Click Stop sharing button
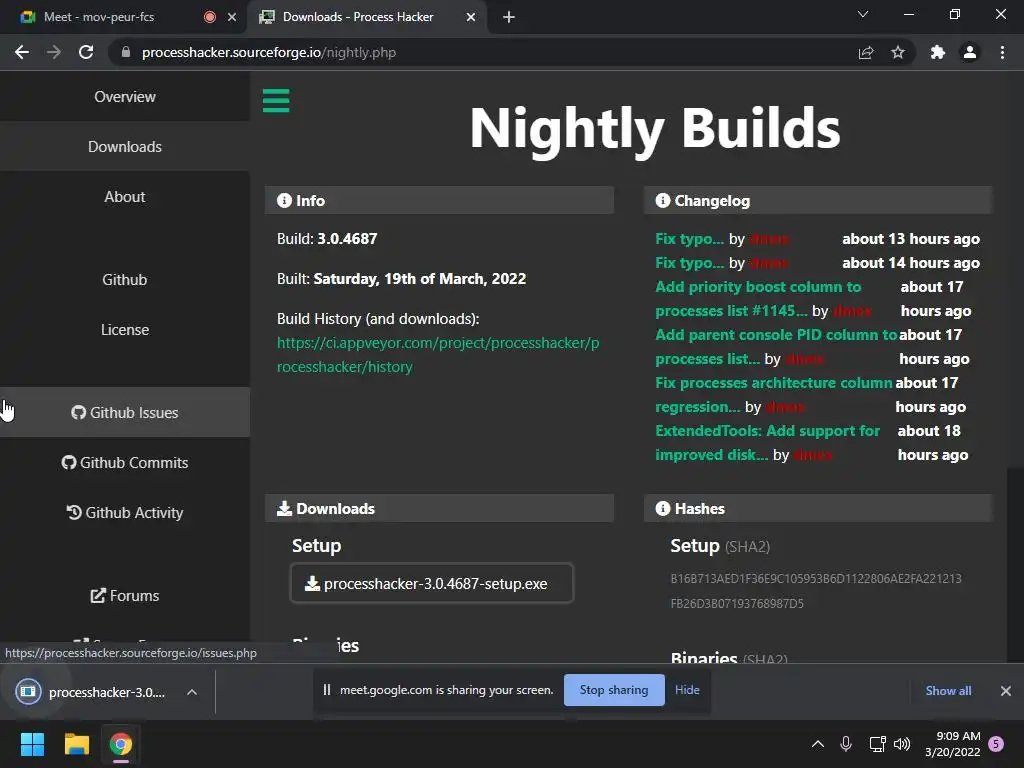The image size is (1024, 768). tap(614, 690)
